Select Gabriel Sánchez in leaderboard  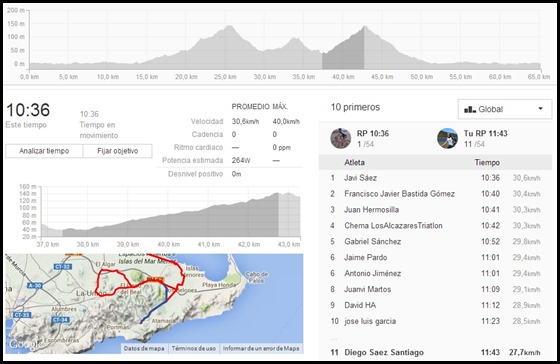coord(372,241)
